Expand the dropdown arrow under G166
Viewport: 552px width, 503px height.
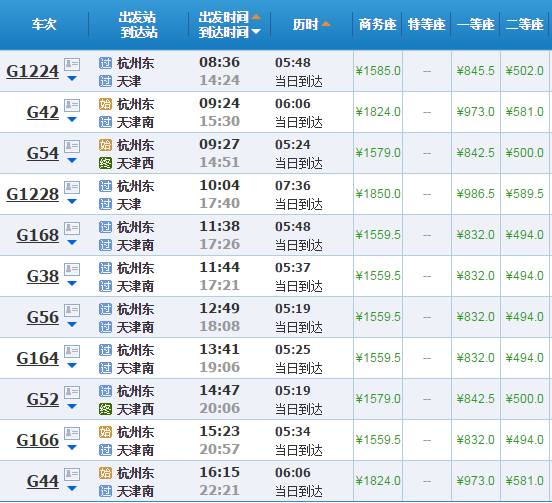click(72, 447)
